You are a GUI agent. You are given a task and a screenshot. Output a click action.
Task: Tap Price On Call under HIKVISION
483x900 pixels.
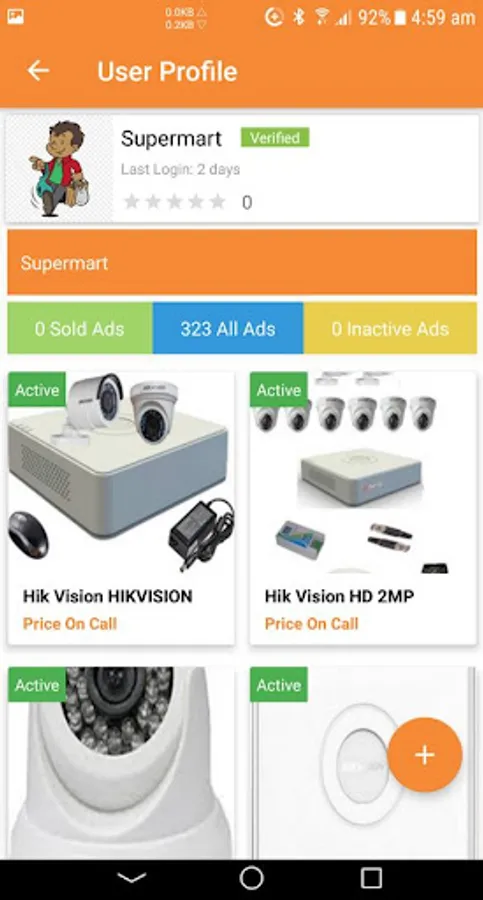pos(70,624)
